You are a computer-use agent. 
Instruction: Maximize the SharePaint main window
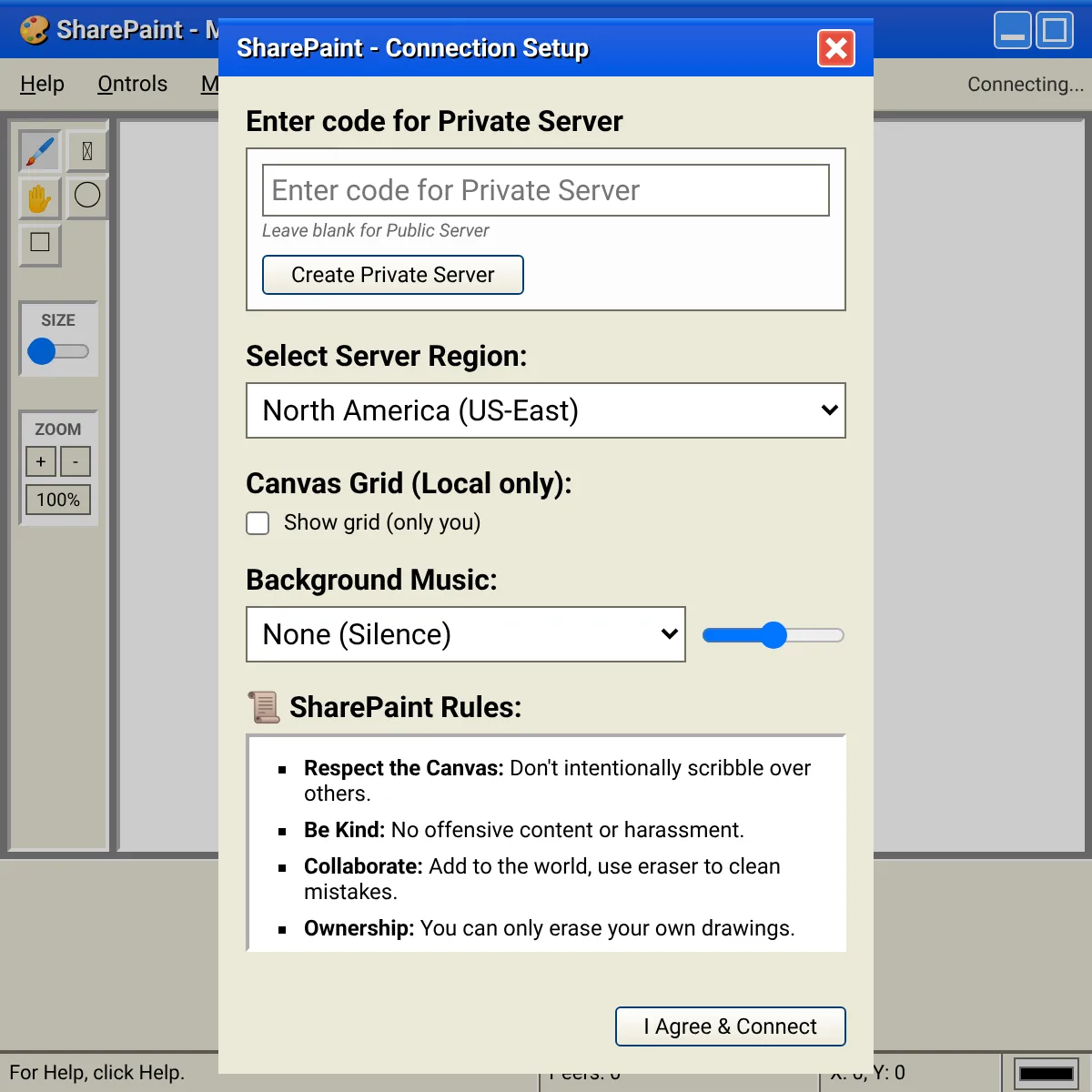point(1055,30)
